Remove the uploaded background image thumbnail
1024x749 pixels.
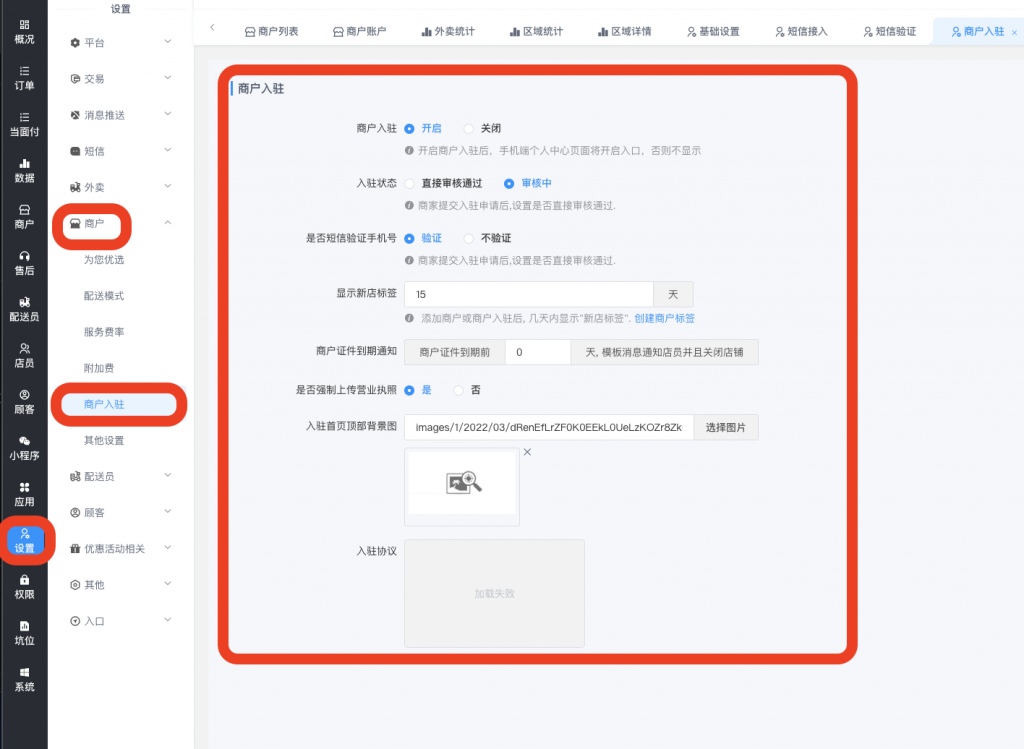coord(528,453)
